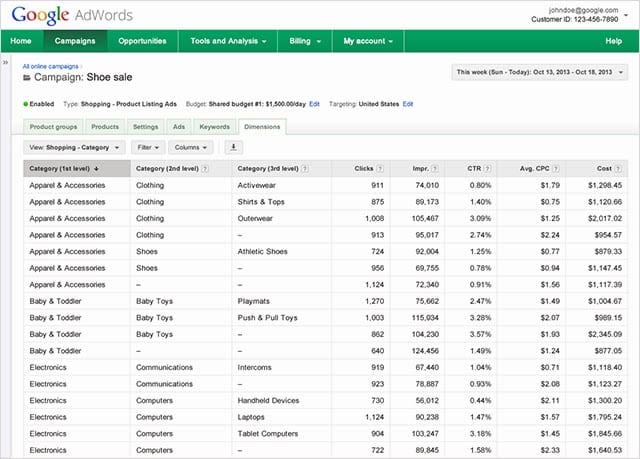Click help icon next to Category (3rd level)

(x=305, y=169)
